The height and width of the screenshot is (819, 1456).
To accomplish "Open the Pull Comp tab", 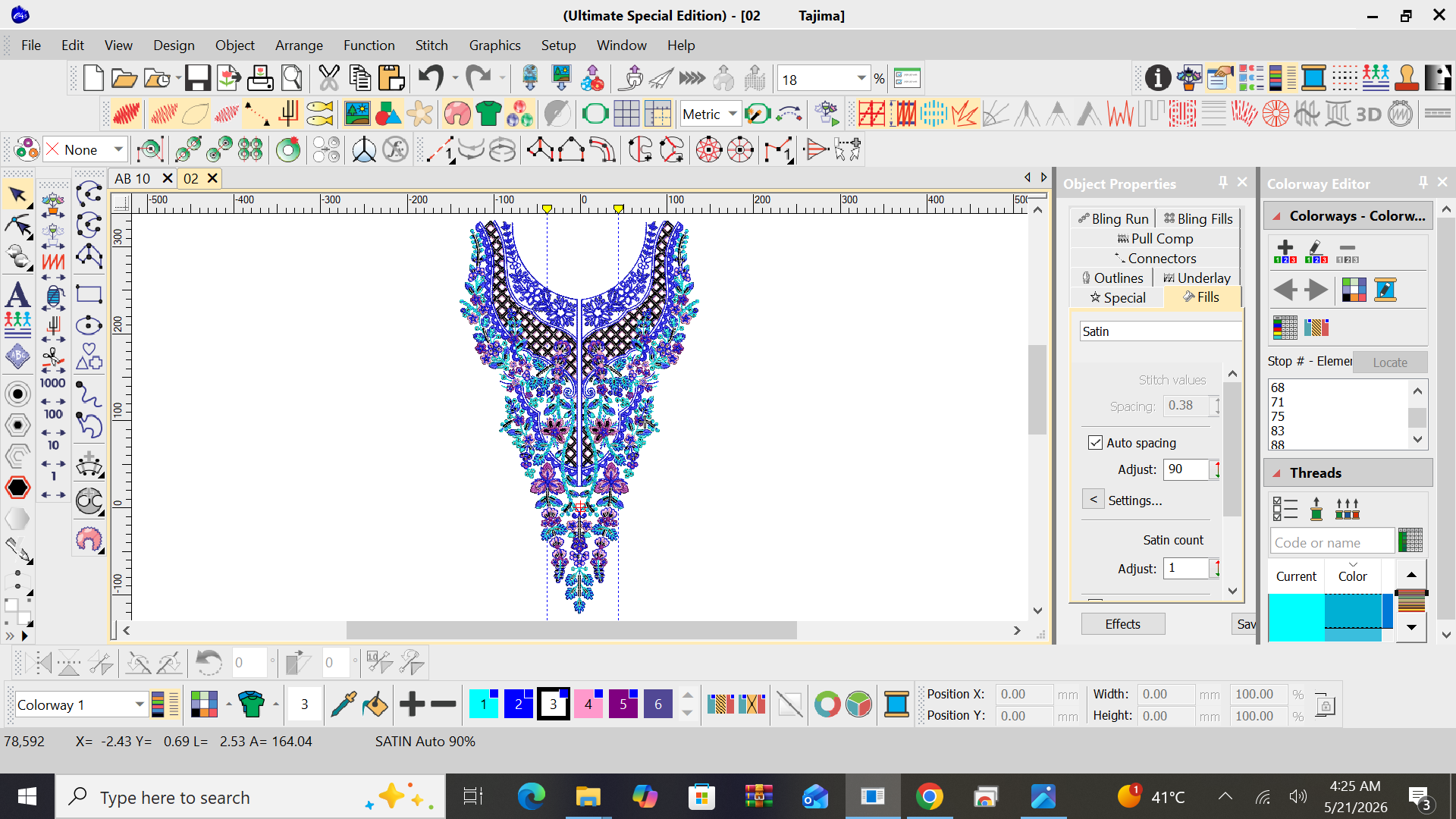I will 1155,239.
